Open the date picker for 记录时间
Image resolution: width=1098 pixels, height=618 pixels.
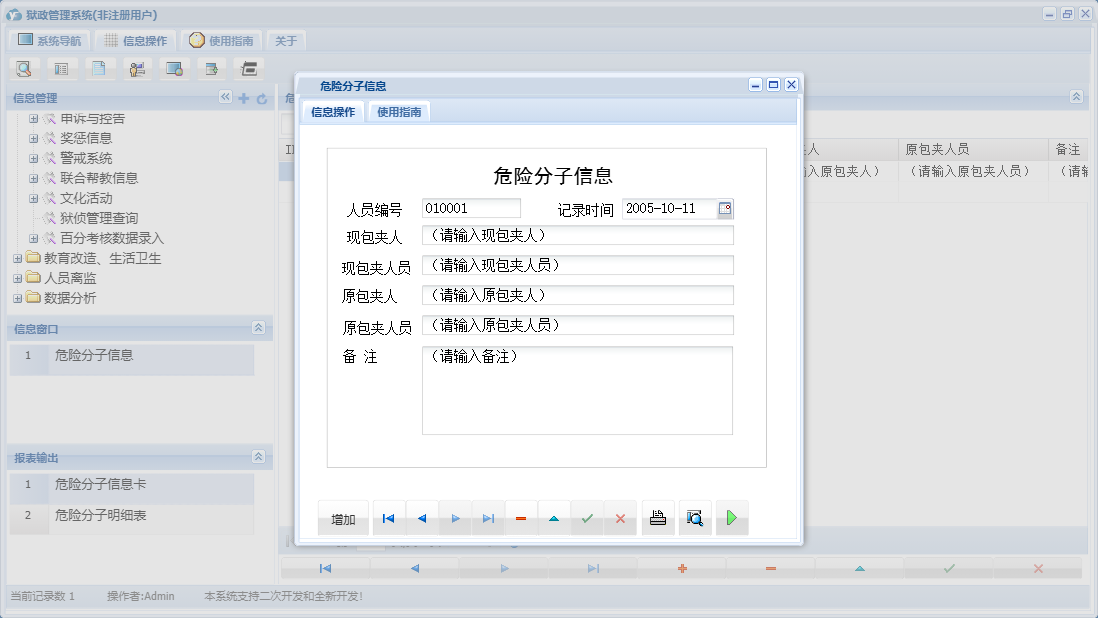(727, 208)
